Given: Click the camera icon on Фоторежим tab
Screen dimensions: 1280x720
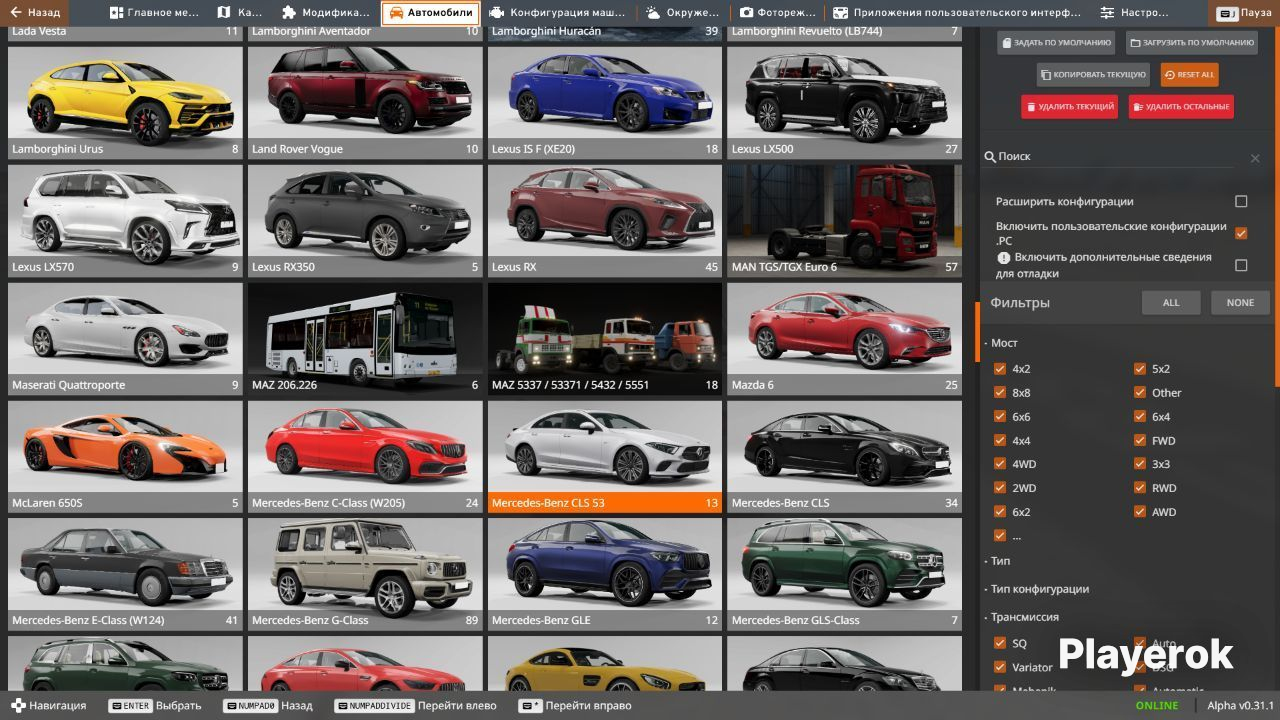Looking at the screenshot, I should pos(747,13).
